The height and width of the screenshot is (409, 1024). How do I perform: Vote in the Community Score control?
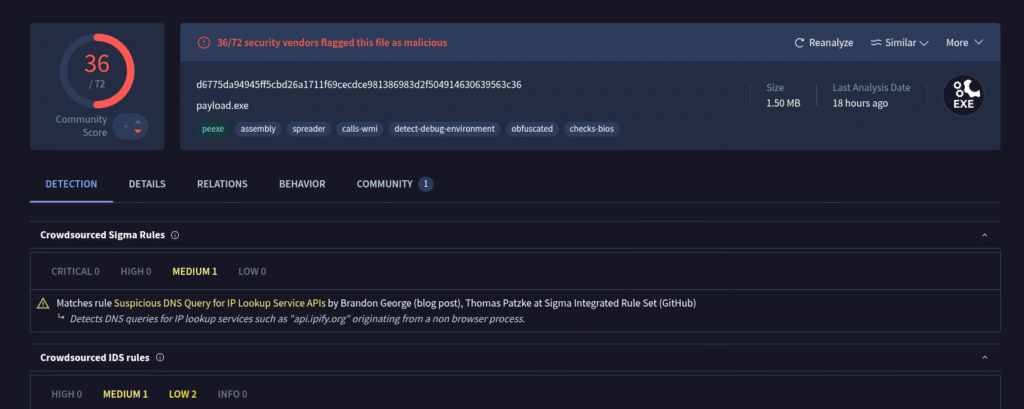tap(130, 126)
